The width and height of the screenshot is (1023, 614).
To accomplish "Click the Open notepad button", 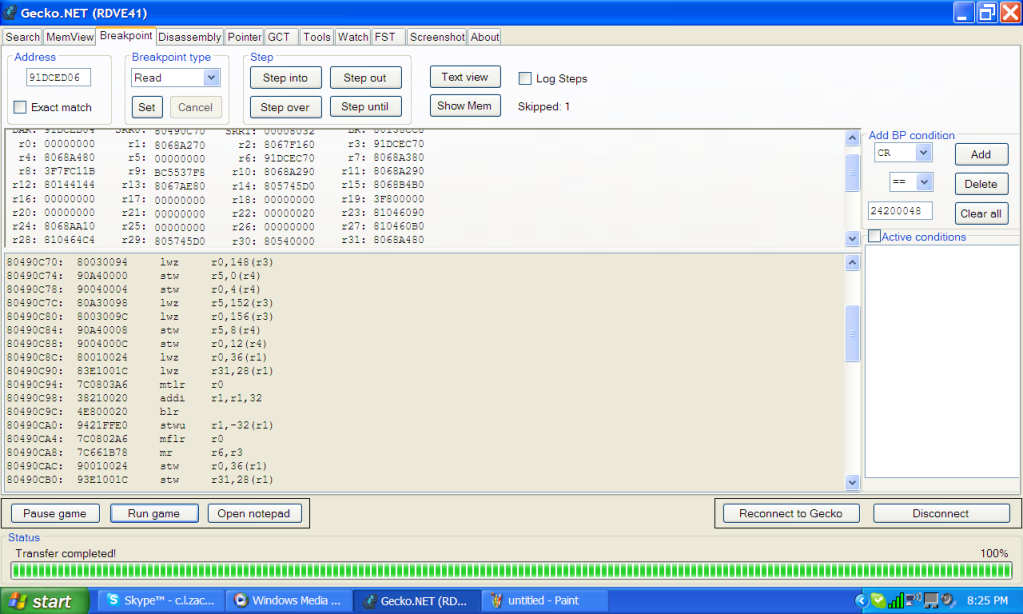I will coord(254,514).
